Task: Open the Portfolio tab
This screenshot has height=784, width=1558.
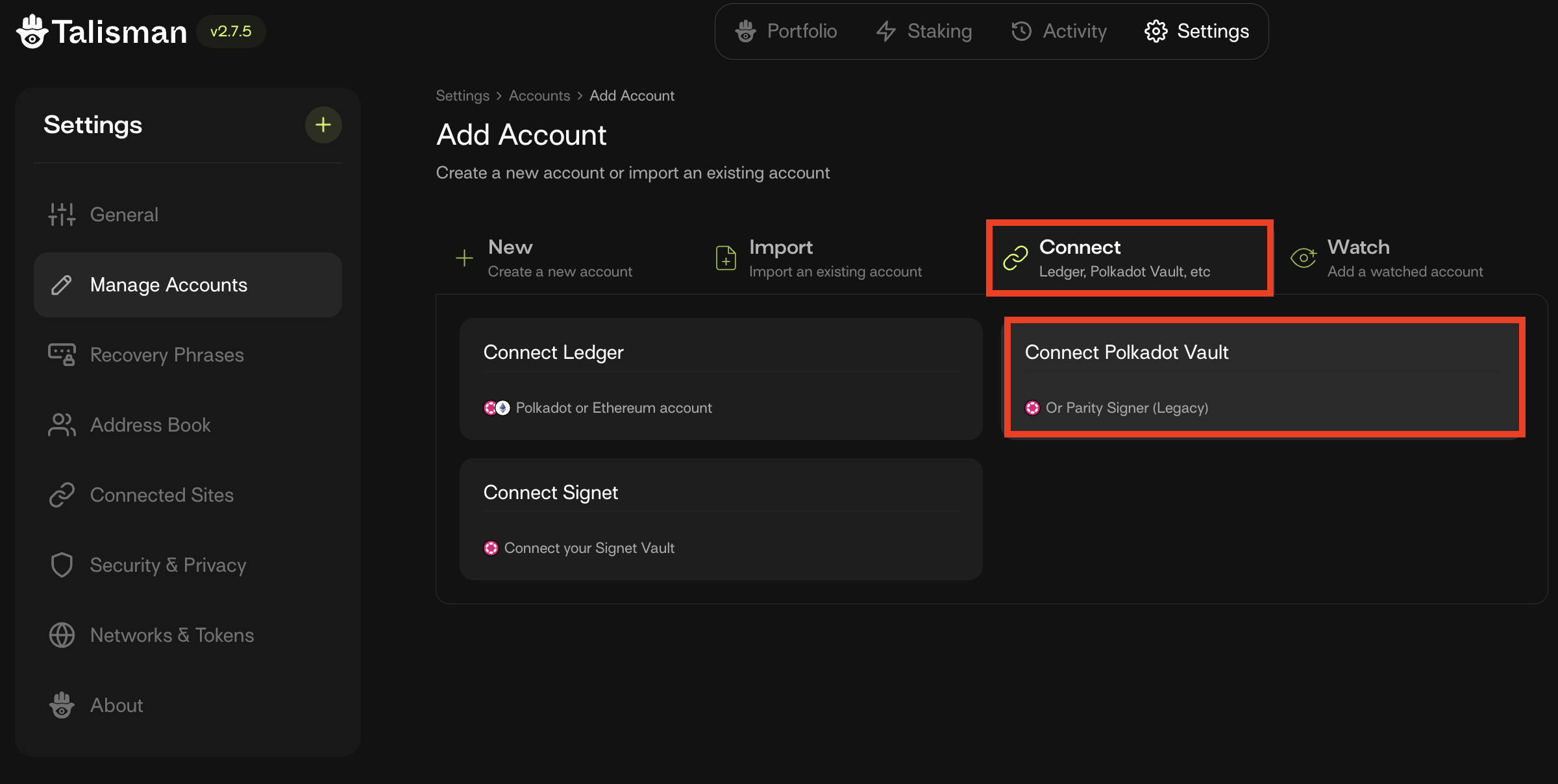Action: (786, 31)
